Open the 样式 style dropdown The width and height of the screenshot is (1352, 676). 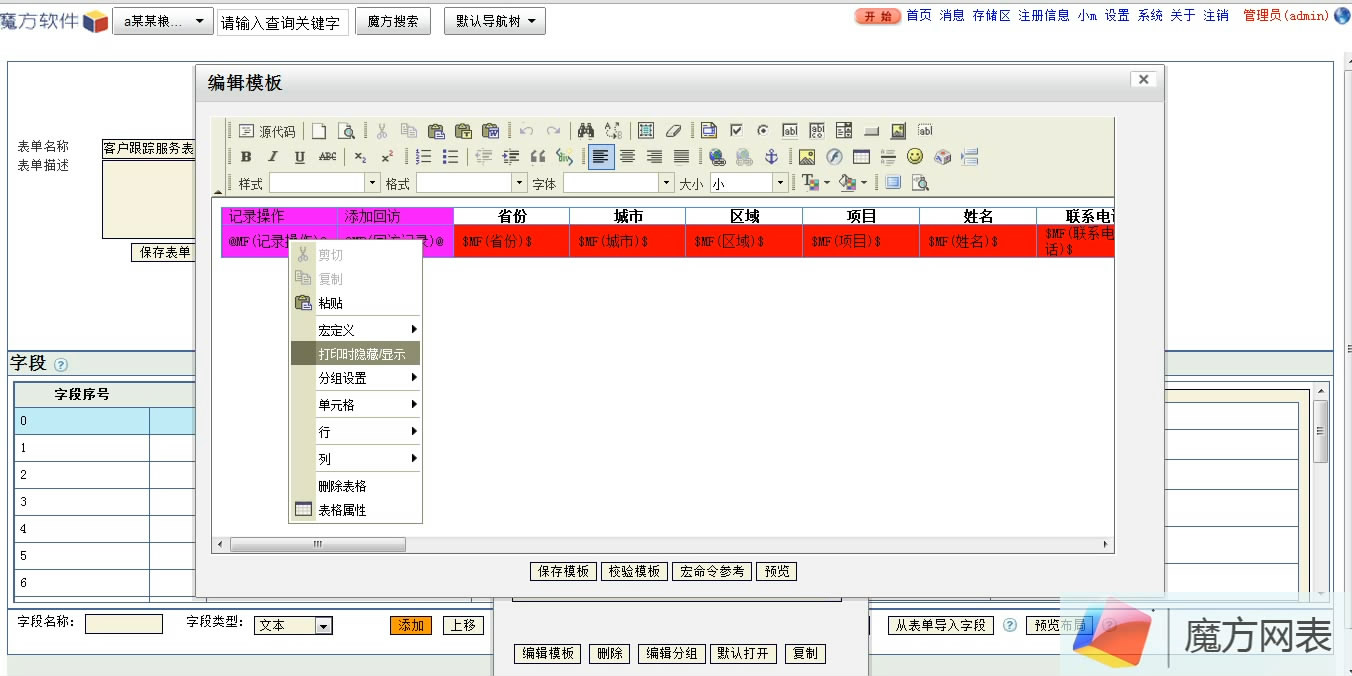325,183
